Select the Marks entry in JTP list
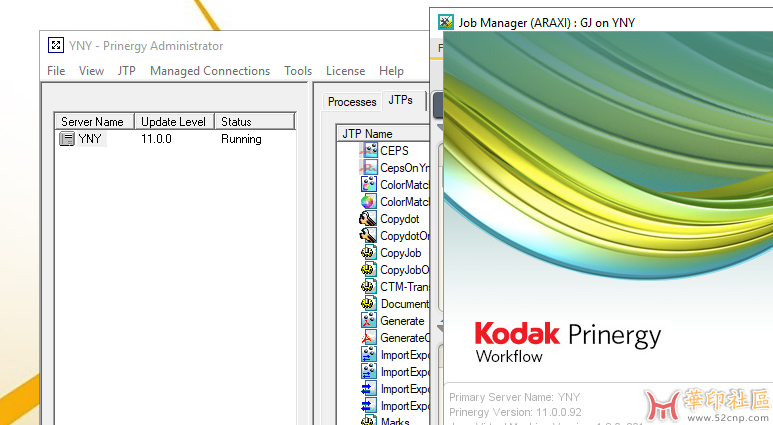 point(395,421)
